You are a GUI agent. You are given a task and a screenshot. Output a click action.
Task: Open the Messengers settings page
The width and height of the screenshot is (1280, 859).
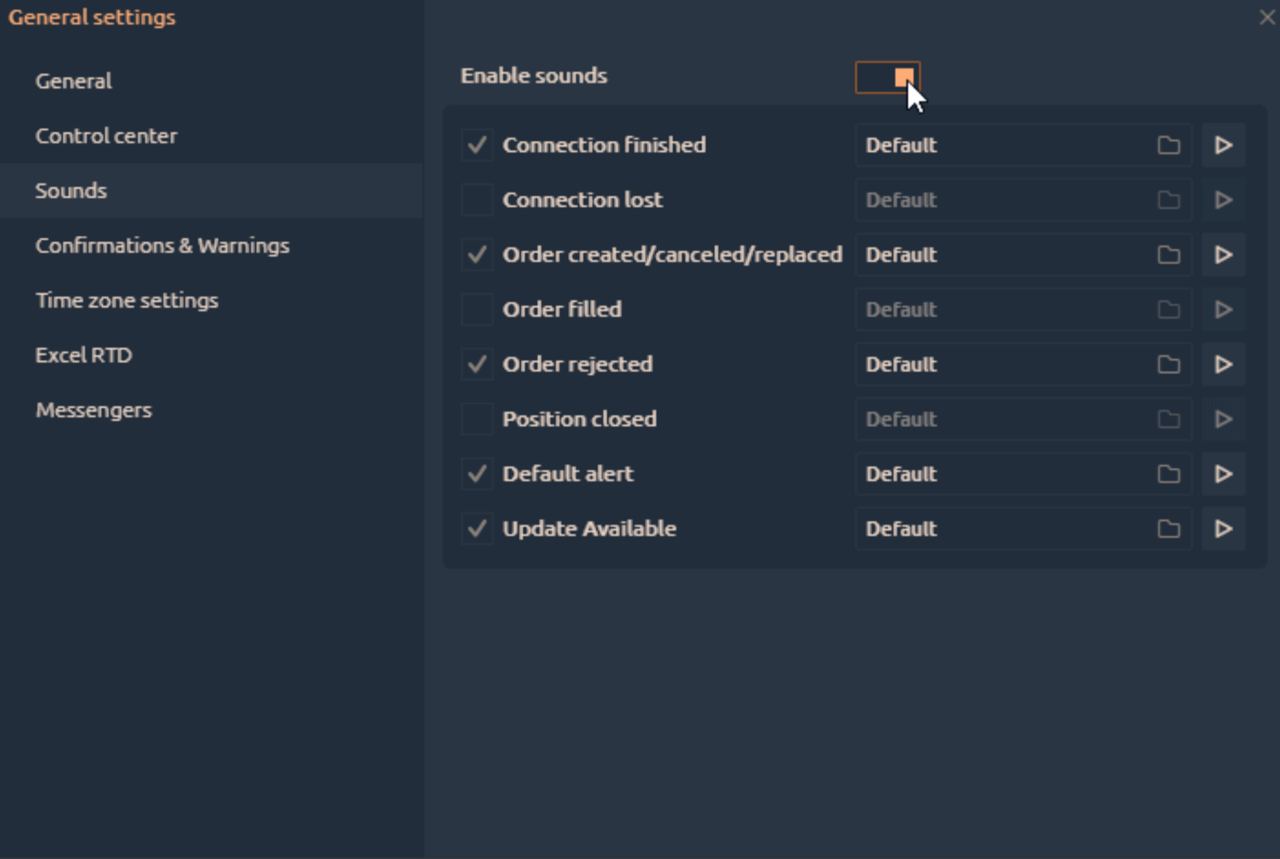[x=94, y=410]
